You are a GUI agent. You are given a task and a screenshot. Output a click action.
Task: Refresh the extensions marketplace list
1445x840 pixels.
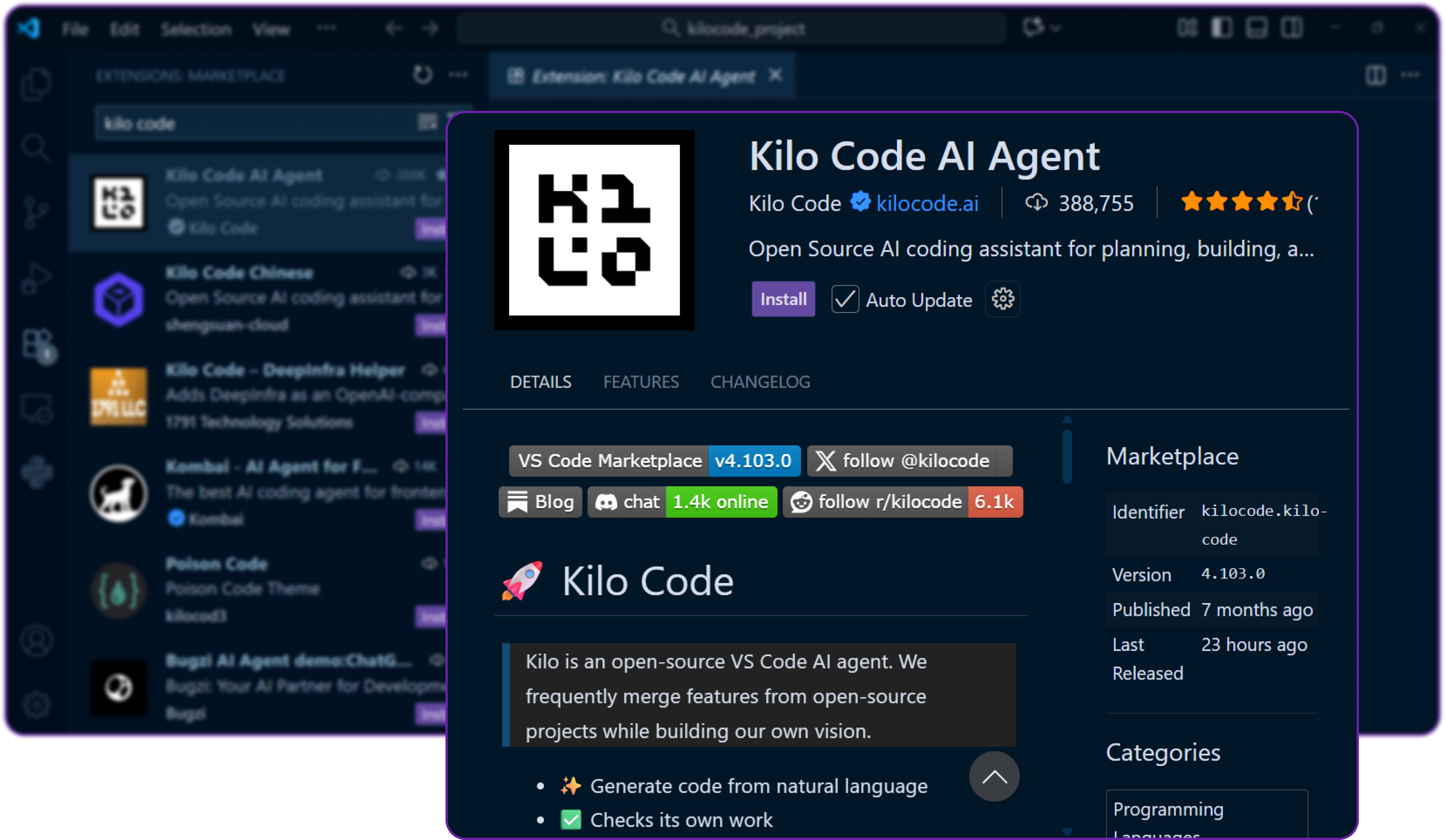coord(423,74)
